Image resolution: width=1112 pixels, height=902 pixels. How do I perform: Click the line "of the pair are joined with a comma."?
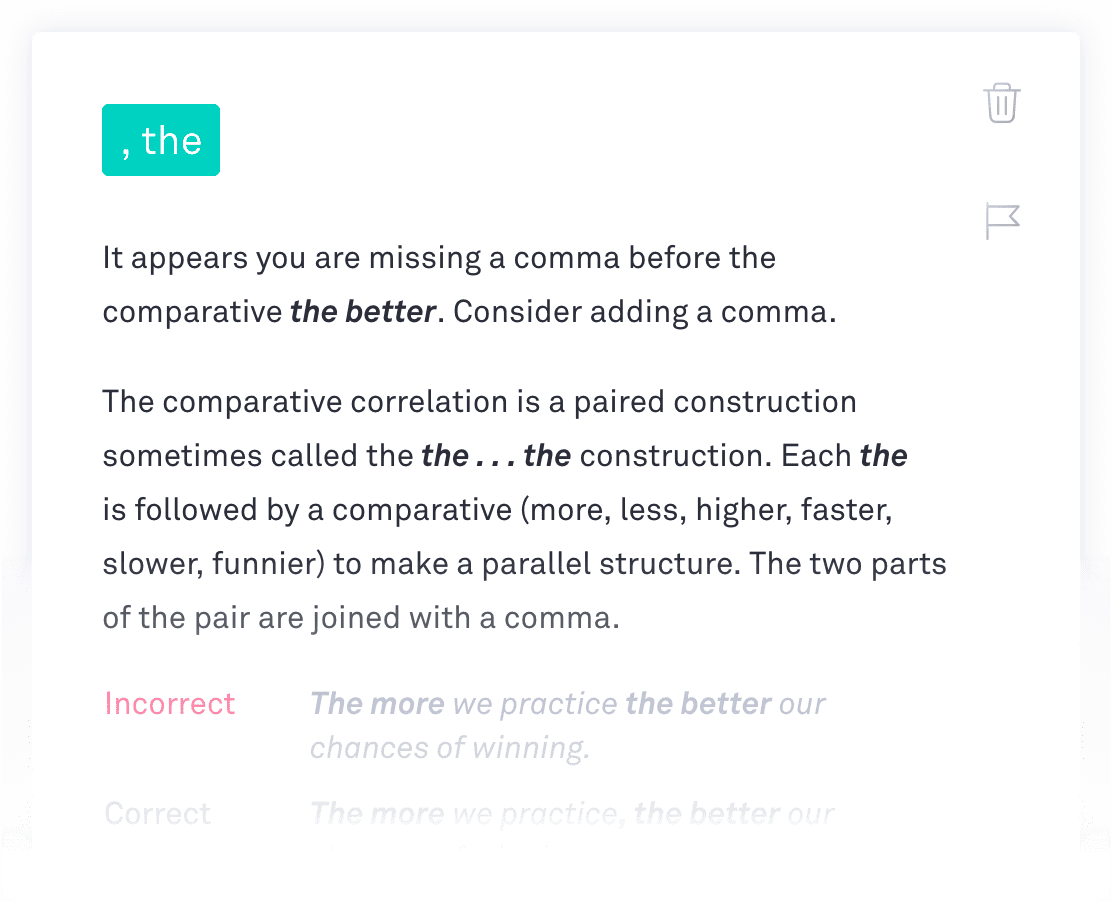coord(362,618)
